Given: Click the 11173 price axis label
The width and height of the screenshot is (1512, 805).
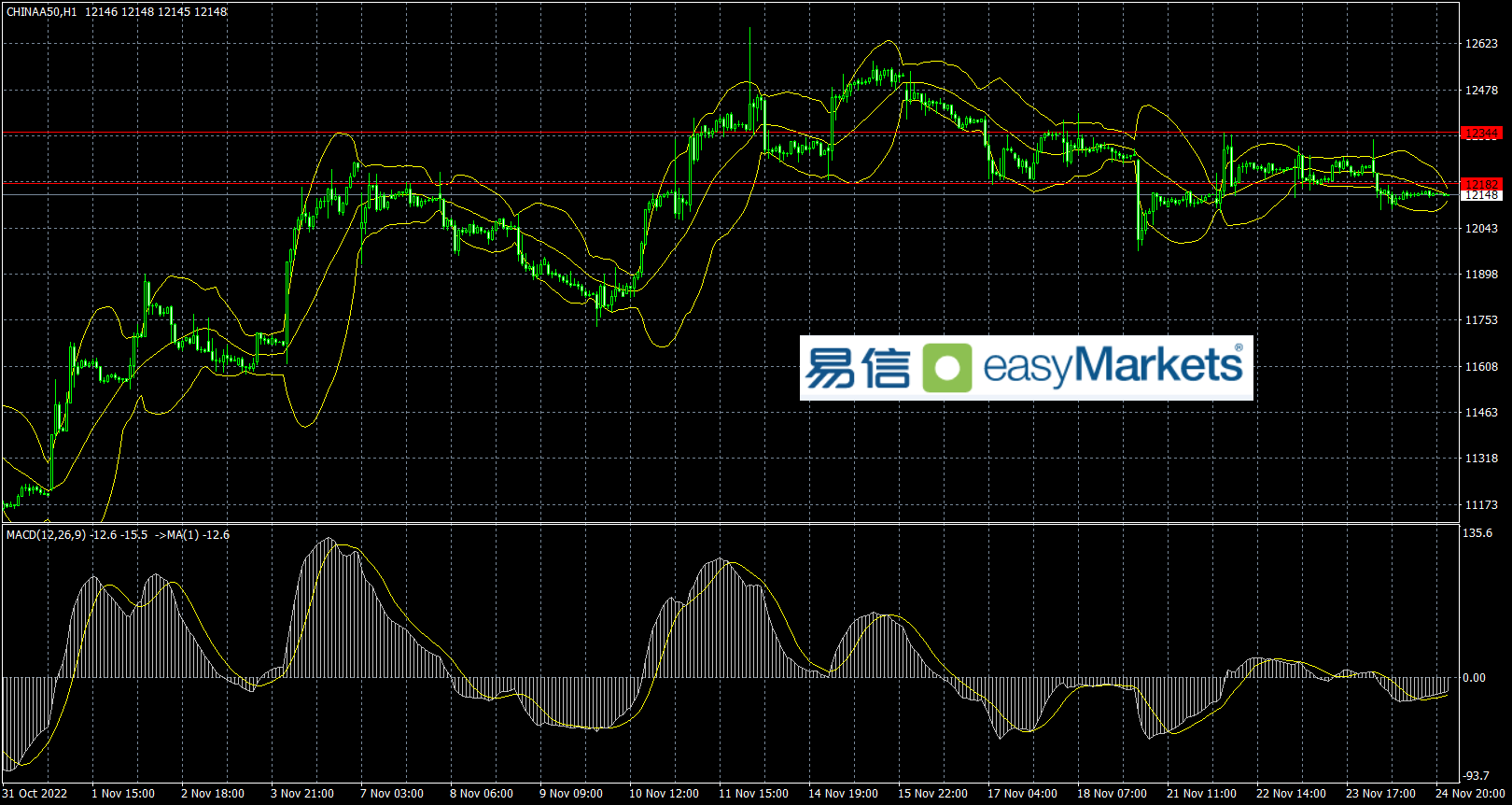Looking at the screenshot, I should (1481, 505).
